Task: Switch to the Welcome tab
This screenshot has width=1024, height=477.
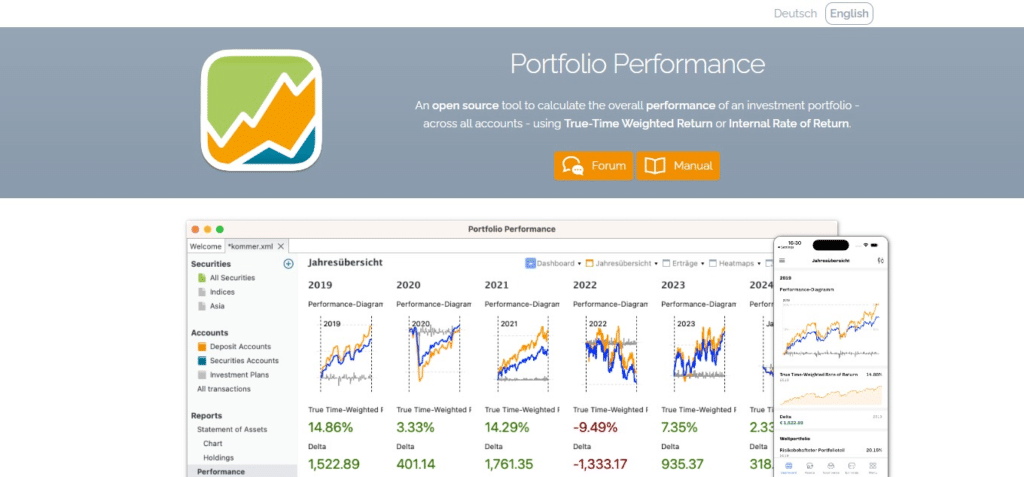Action: tap(205, 246)
